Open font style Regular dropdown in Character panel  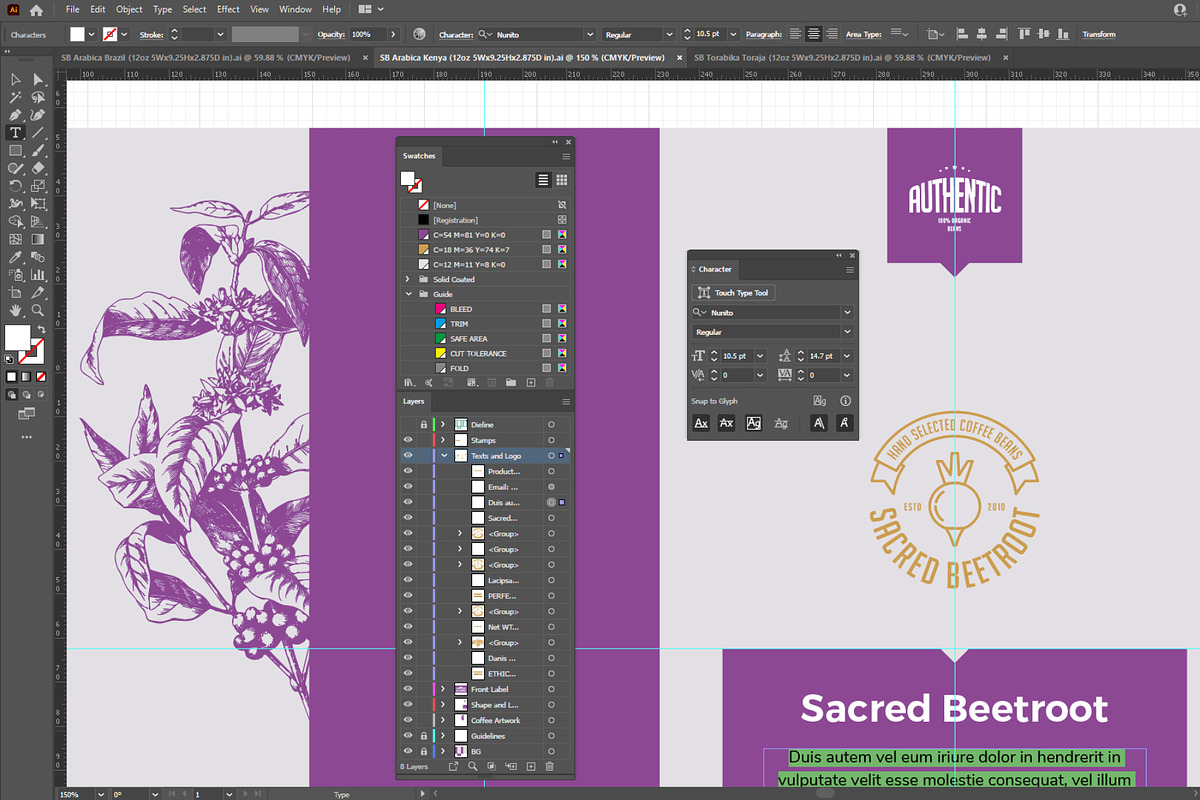pyautogui.click(x=848, y=331)
